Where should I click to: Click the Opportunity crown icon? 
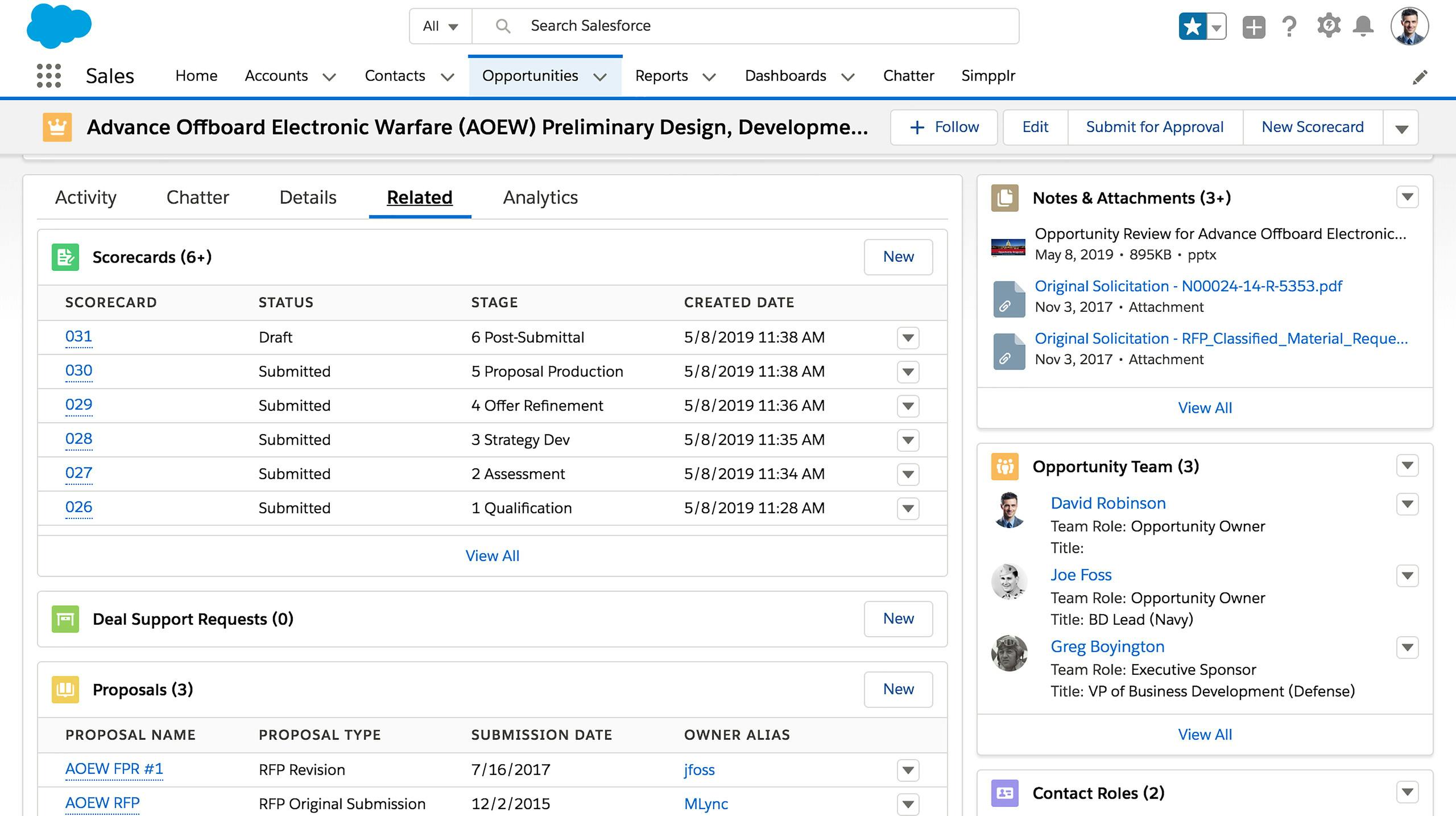[57, 127]
